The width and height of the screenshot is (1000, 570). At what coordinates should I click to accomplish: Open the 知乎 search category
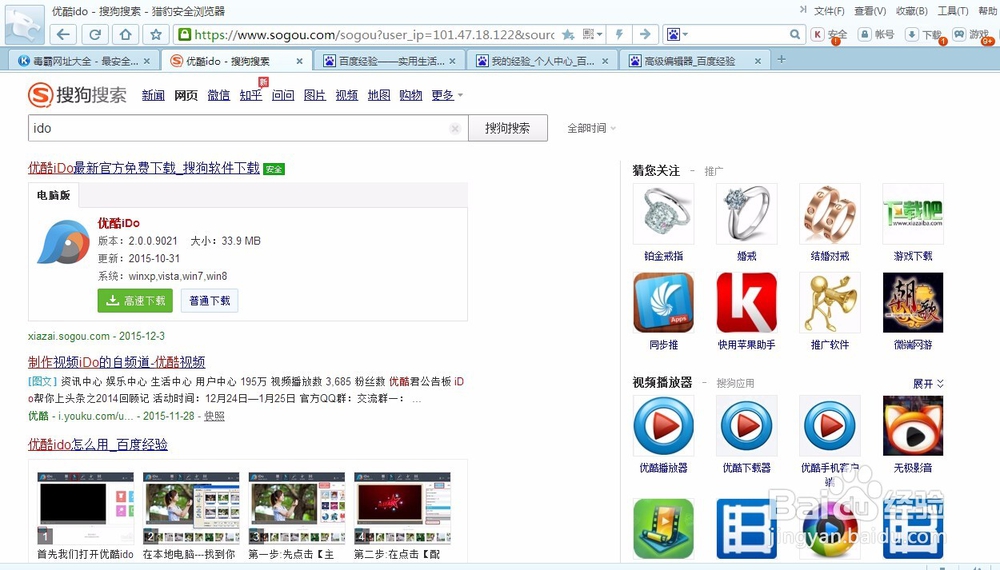pos(251,95)
